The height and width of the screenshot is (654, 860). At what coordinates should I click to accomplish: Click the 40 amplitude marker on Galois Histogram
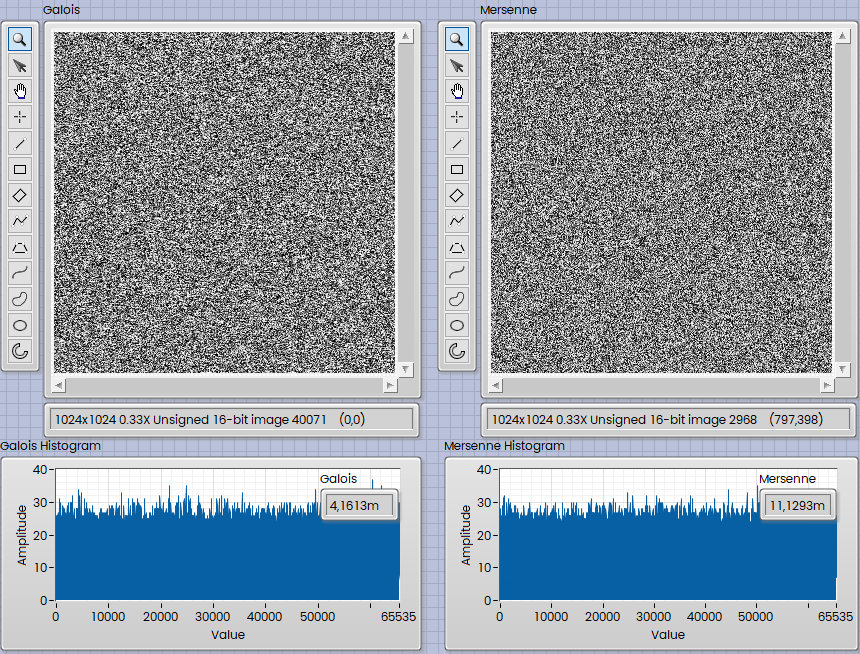pyautogui.click(x=40, y=470)
